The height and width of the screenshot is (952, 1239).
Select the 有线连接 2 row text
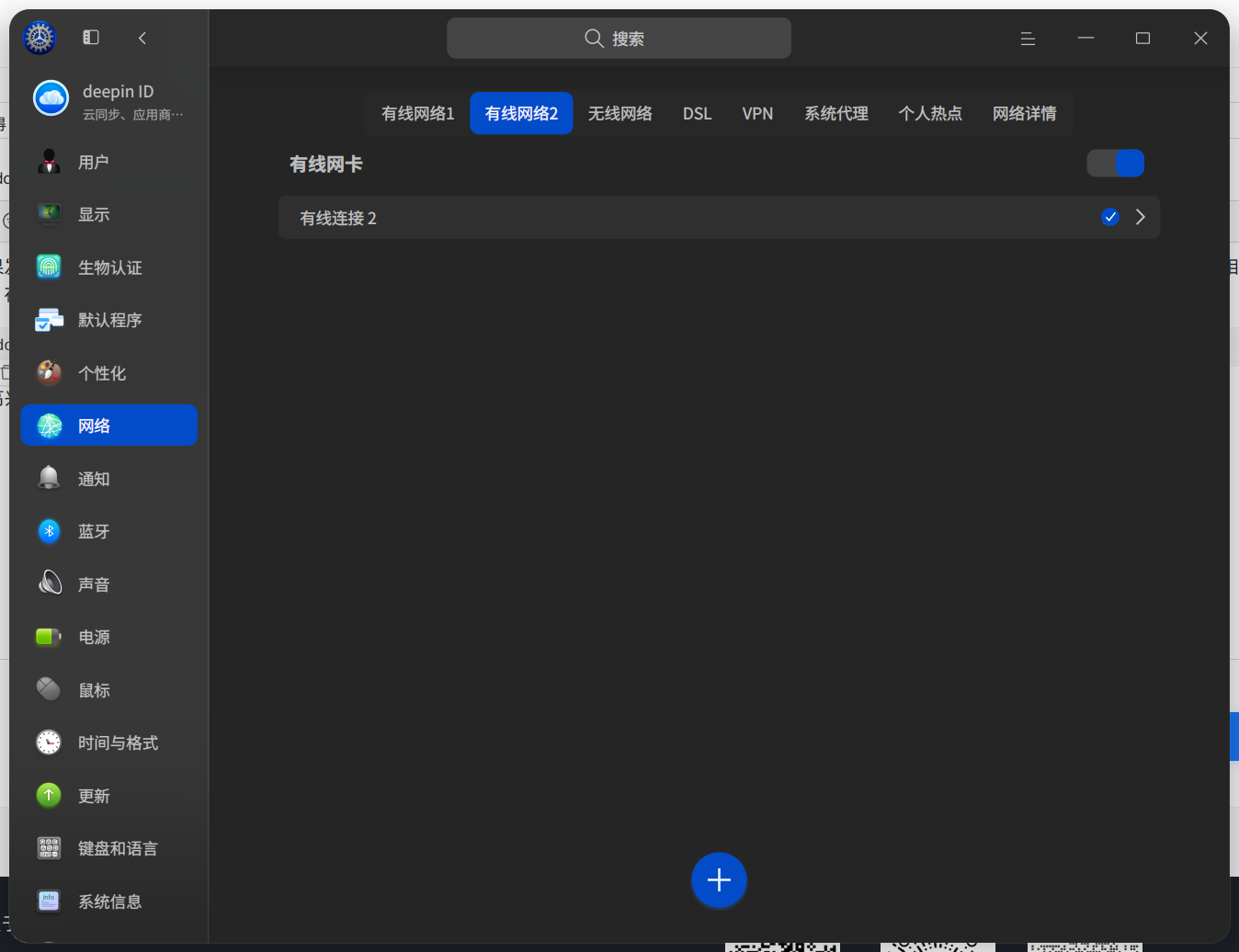[x=338, y=218]
